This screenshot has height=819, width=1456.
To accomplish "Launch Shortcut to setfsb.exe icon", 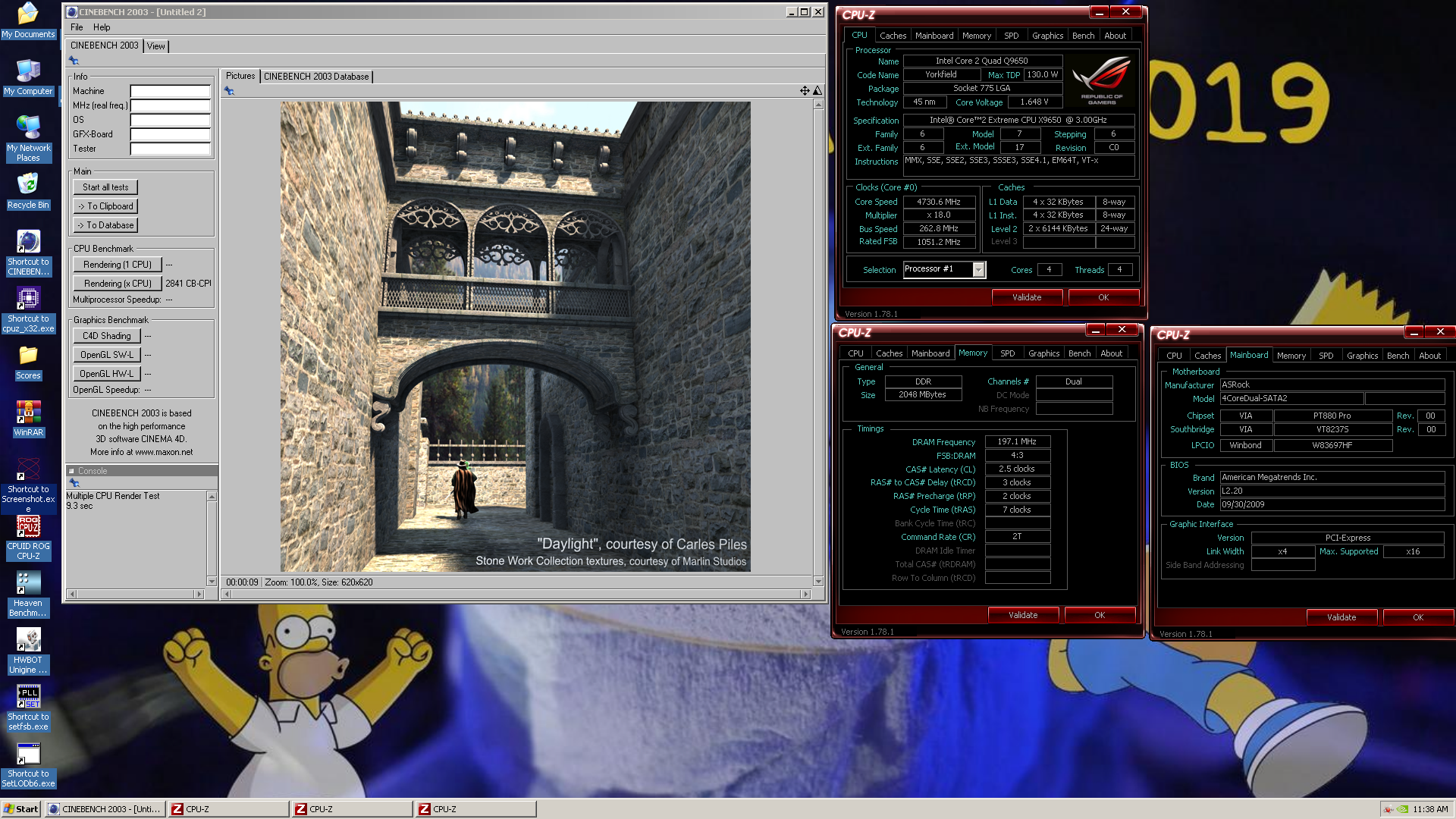I will click(x=28, y=708).
